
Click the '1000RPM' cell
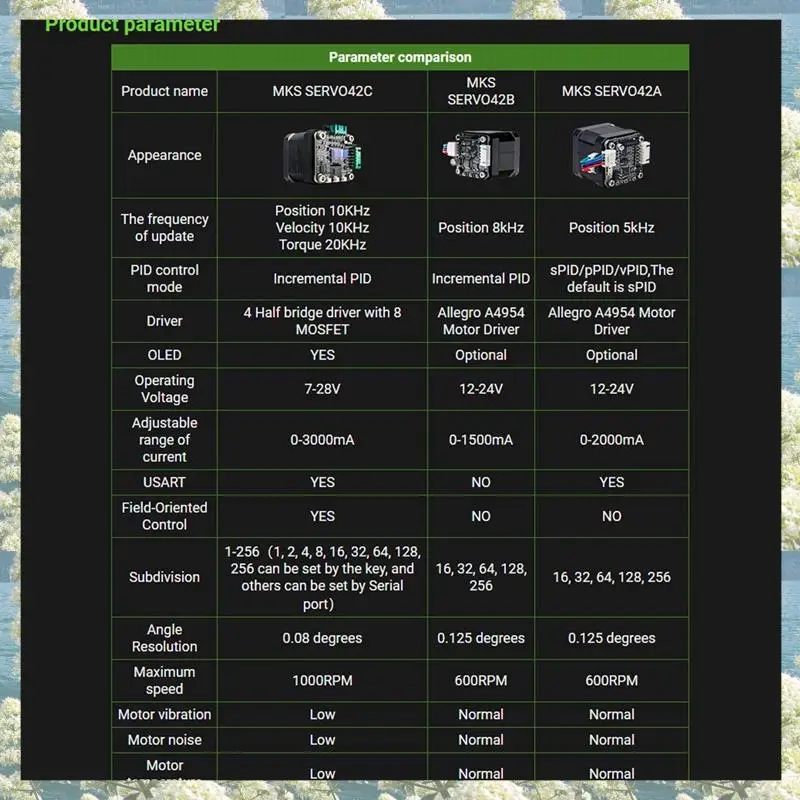(x=322, y=681)
